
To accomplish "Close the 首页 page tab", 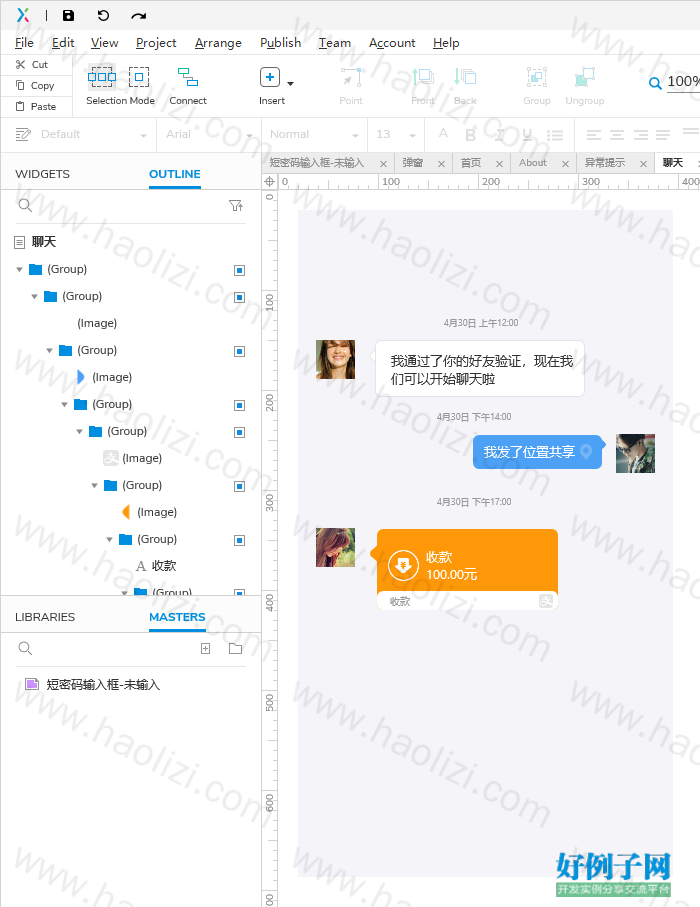I will pos(499,164).
